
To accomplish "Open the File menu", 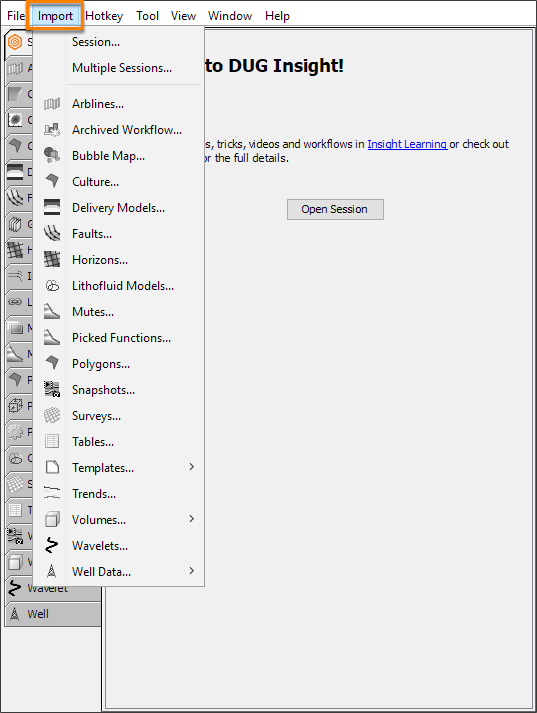I will pyautogui.click(x=15, y=16).
